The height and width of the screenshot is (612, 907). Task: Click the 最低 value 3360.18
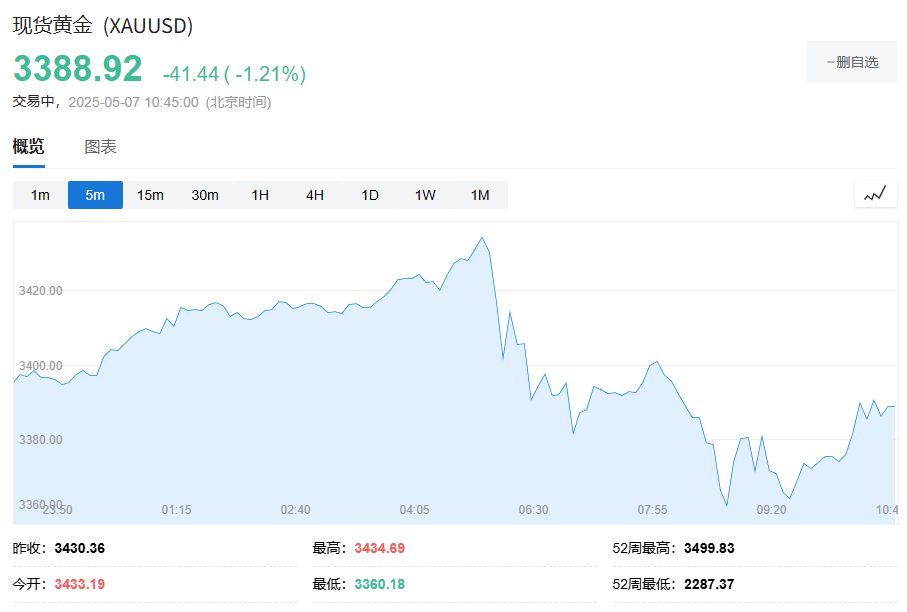point(378,584)
